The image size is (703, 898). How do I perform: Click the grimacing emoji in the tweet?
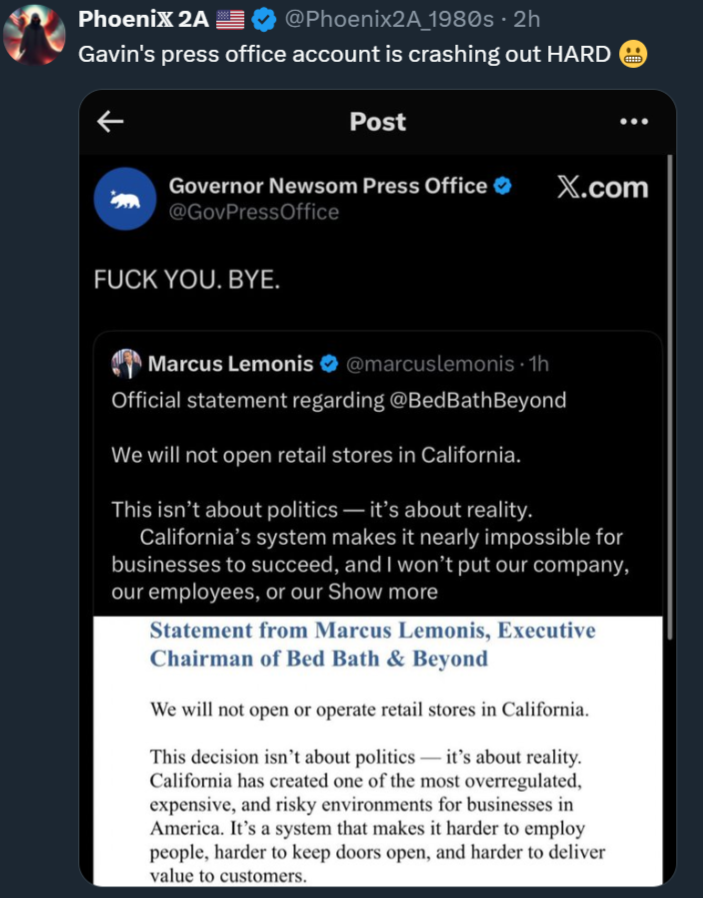pyautogui.click(x=633, y=54)
